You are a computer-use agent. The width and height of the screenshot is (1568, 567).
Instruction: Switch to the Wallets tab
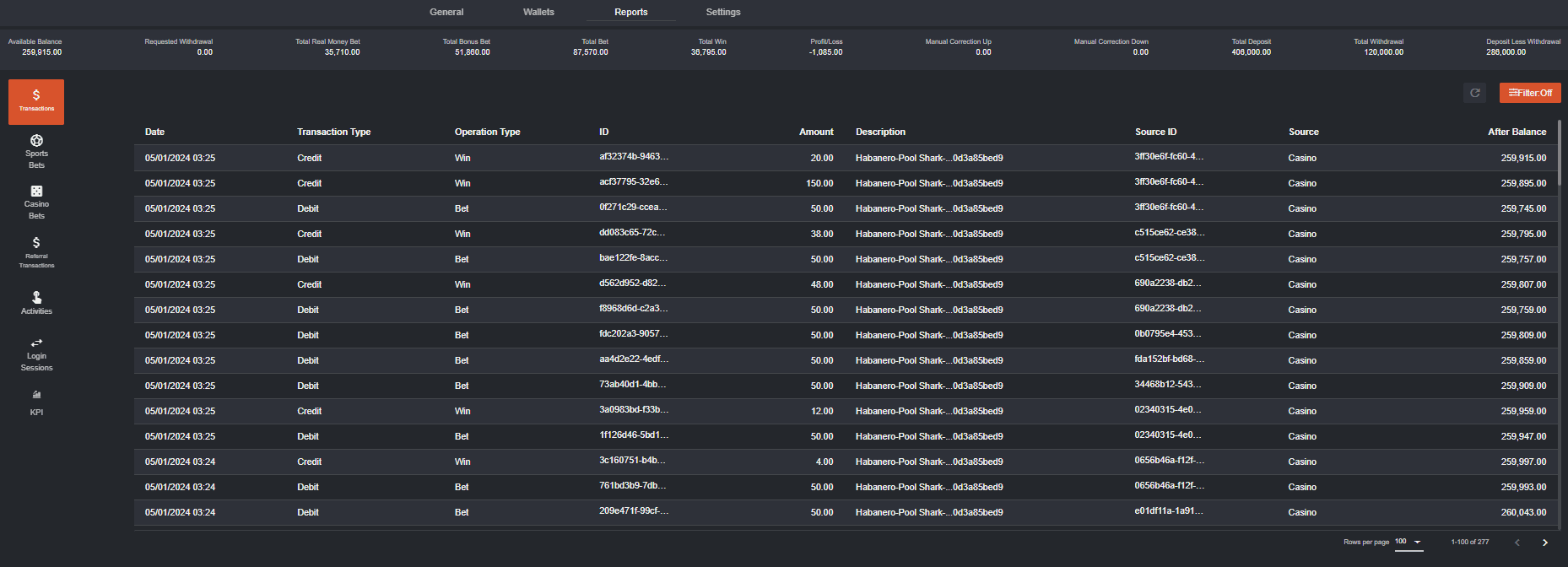tap(538, 12)
